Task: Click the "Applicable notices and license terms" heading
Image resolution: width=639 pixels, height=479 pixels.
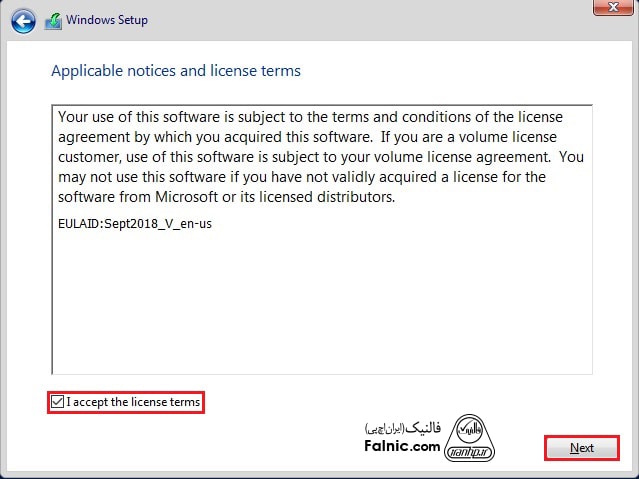Action: (175, 71)
